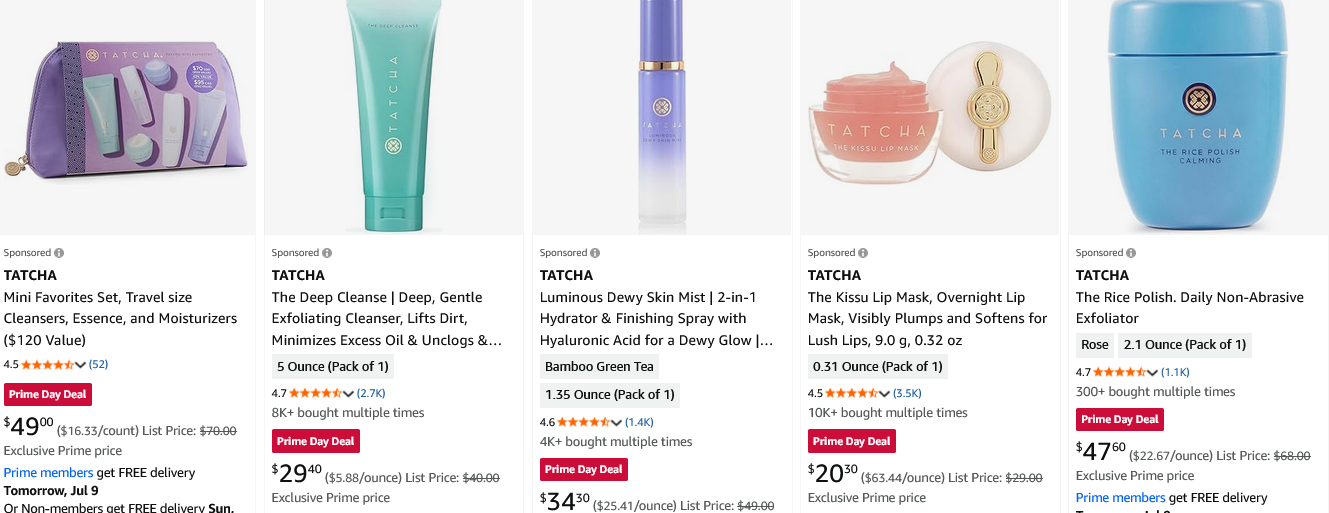The height and width of the screenshot is (513, 1329).
Task: Click star rating icons for The Deep Cleanse
Action: click(315, 393)
